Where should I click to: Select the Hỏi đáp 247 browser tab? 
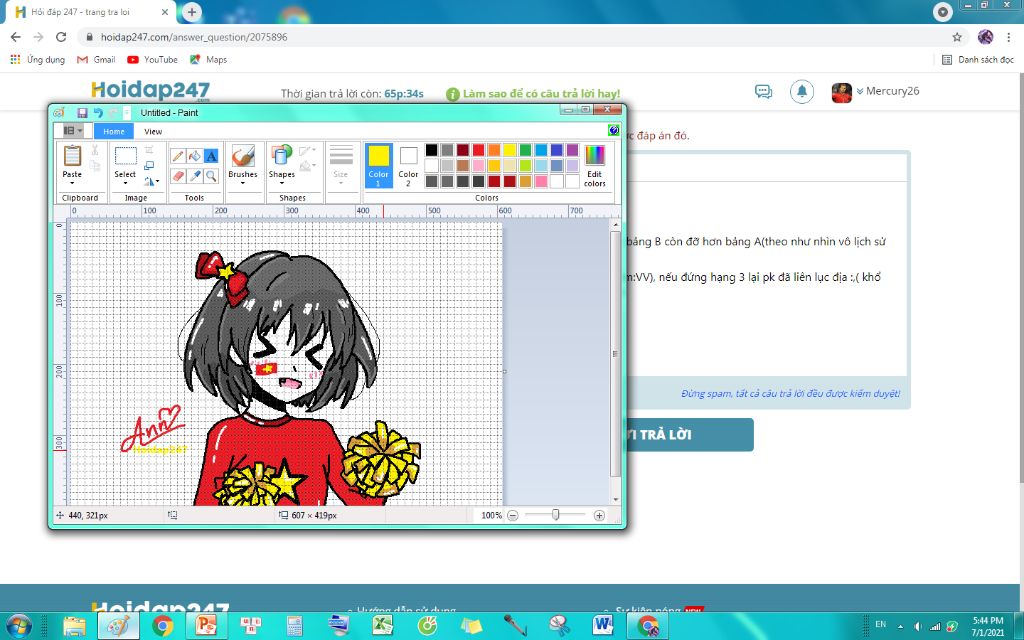[90, 12]
